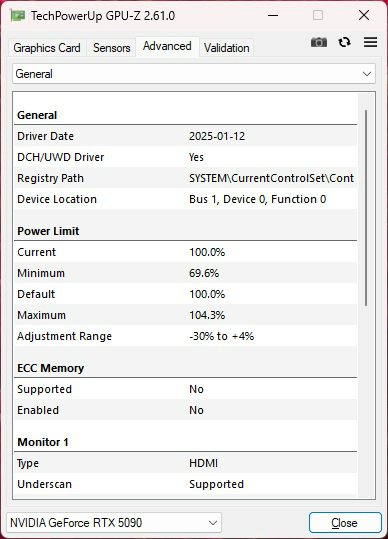Click the ECC Supported row label
This screenshot has height=539, width=388.
(44, 389)
